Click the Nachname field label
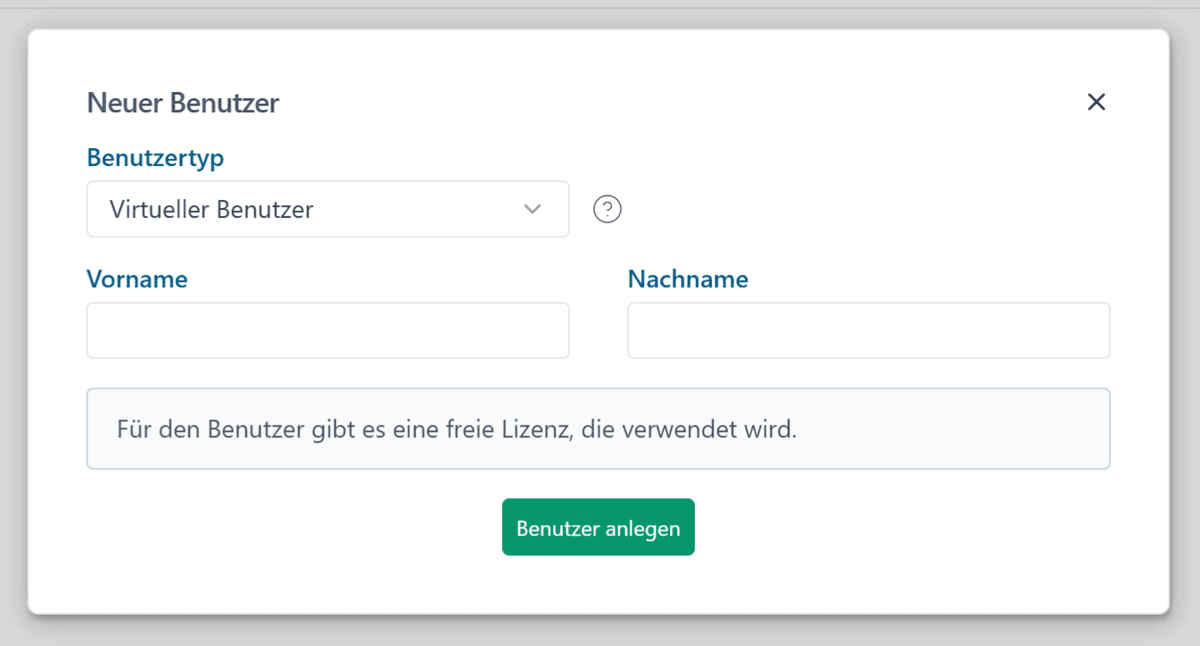Image resolution: width=1200 pixels, height=646 pixels. pos(688,279)
